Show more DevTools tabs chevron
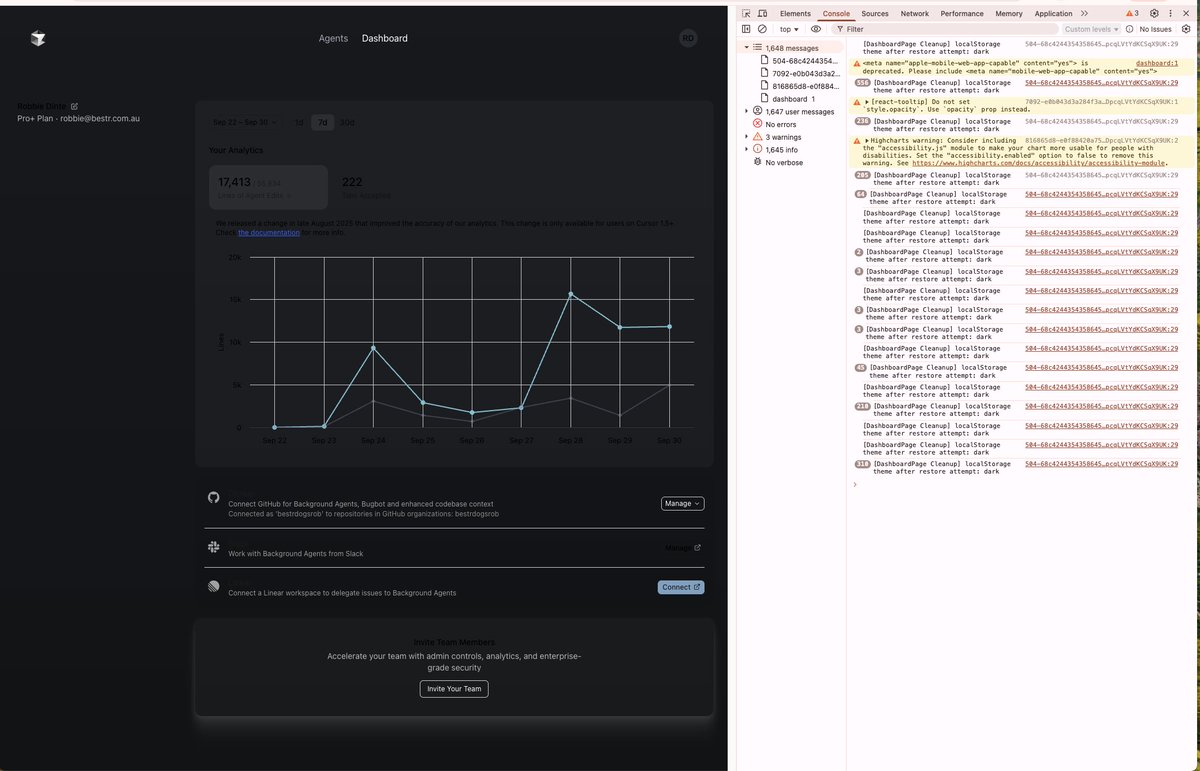The width and height of the screenshot is (1200, 771). (x=1084, y=14)
